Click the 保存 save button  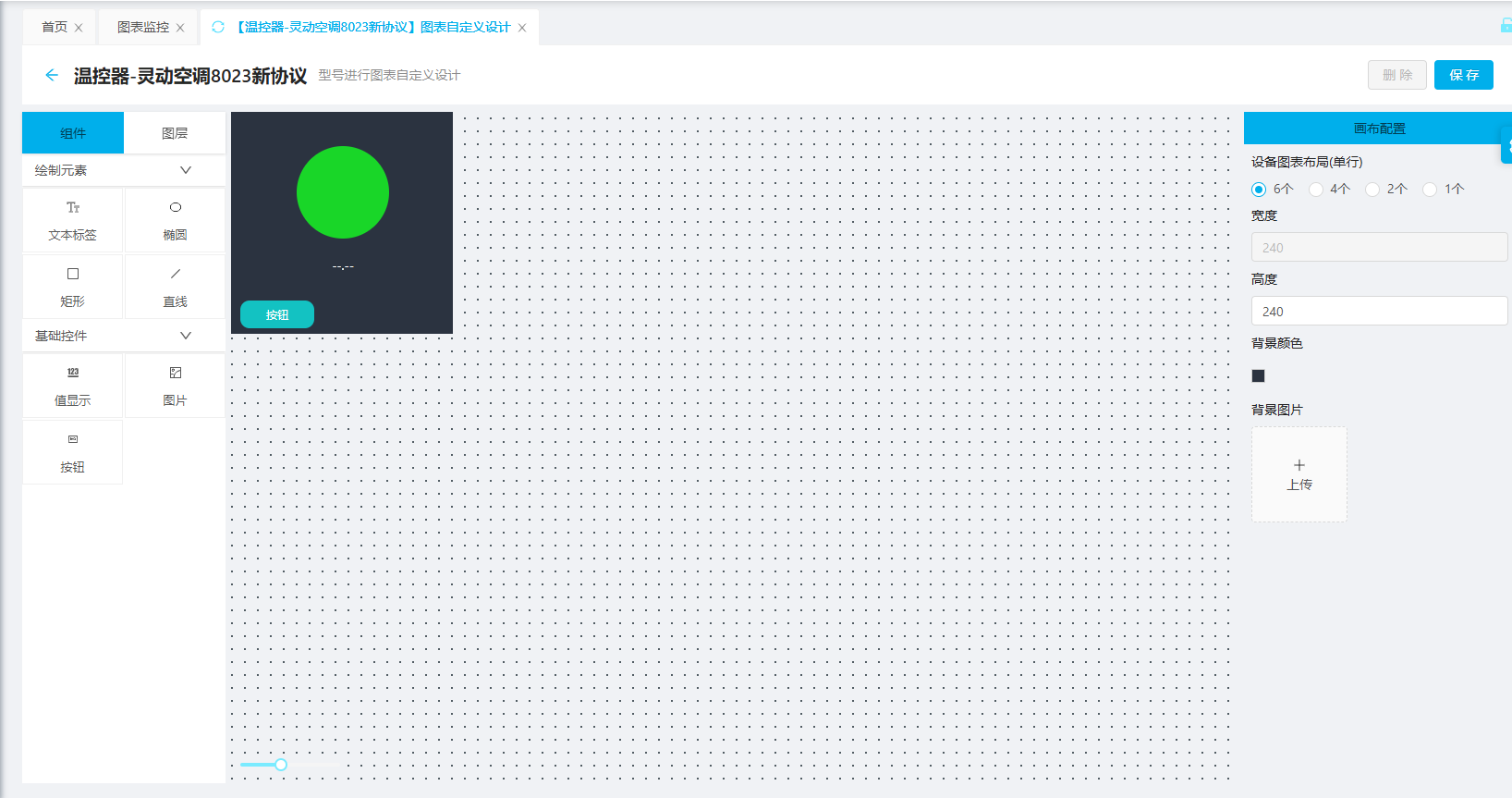click(1463, 75)
